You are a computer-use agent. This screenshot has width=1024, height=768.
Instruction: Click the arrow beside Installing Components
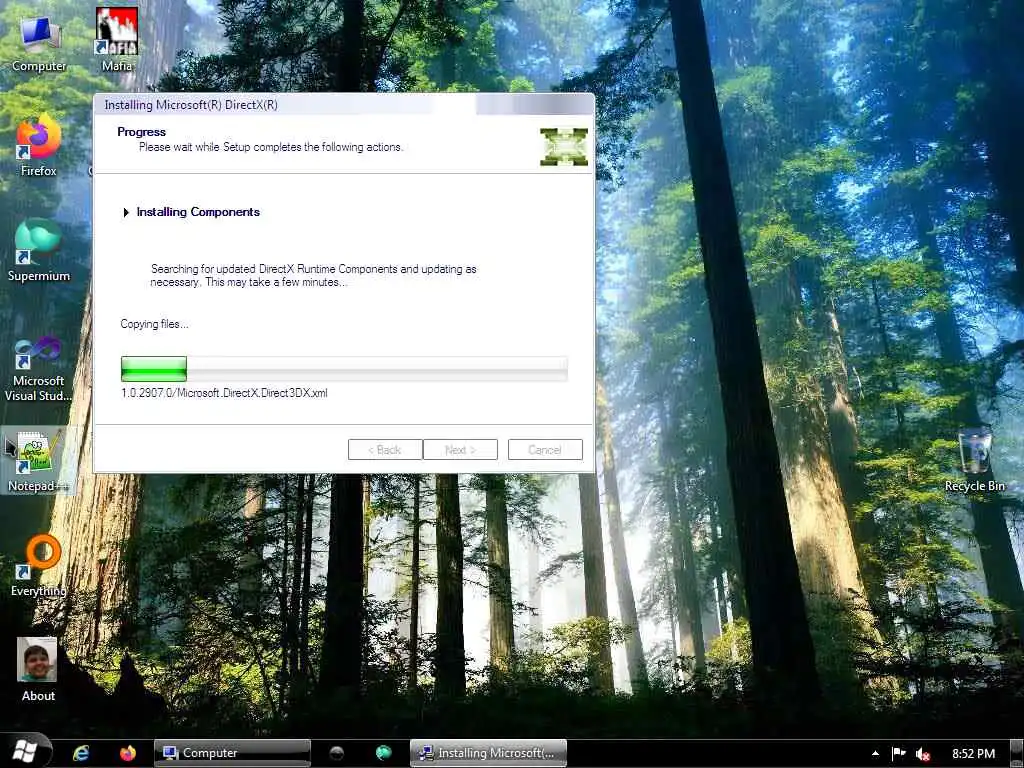[x=125, y=212]
